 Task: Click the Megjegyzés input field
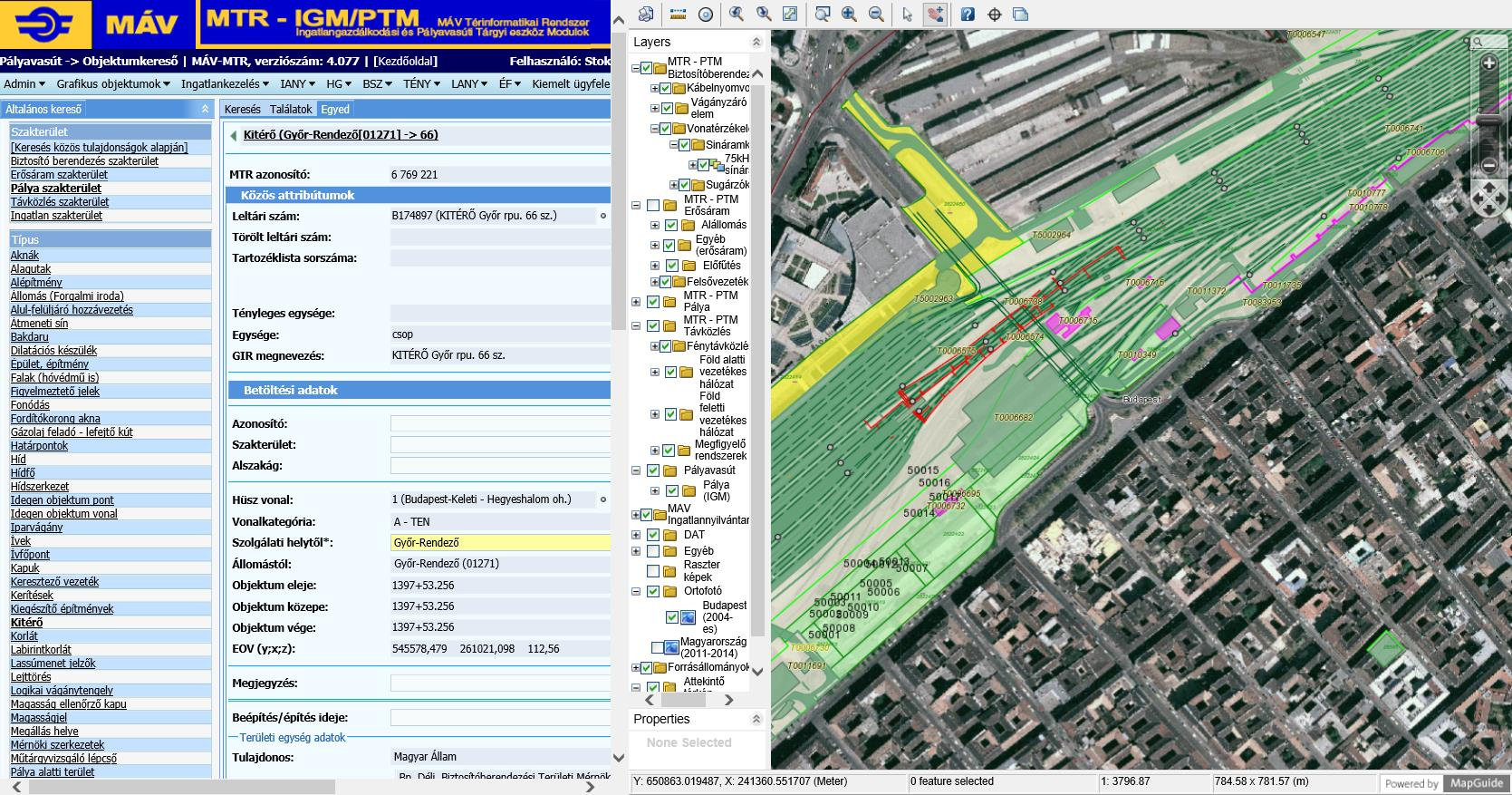[500, 683]
